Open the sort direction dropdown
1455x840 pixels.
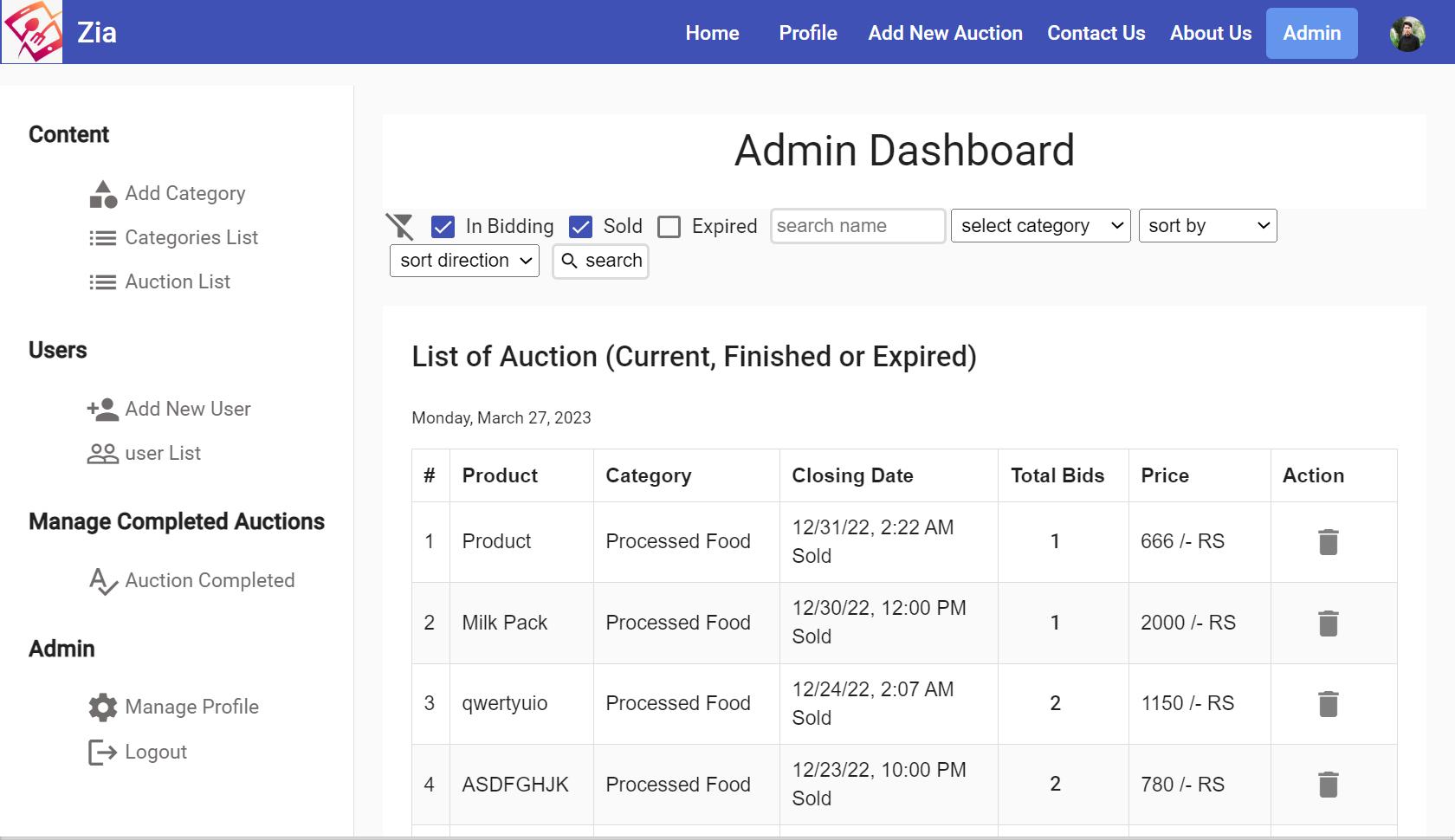point(464,261)
